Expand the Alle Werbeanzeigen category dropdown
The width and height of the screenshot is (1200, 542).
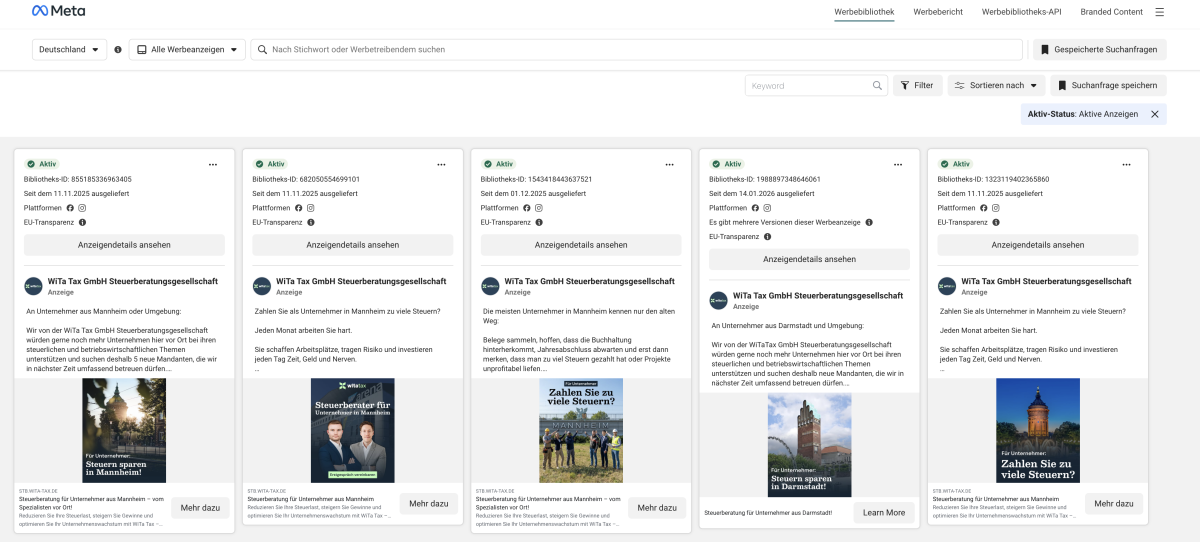[x=187, y=49]
